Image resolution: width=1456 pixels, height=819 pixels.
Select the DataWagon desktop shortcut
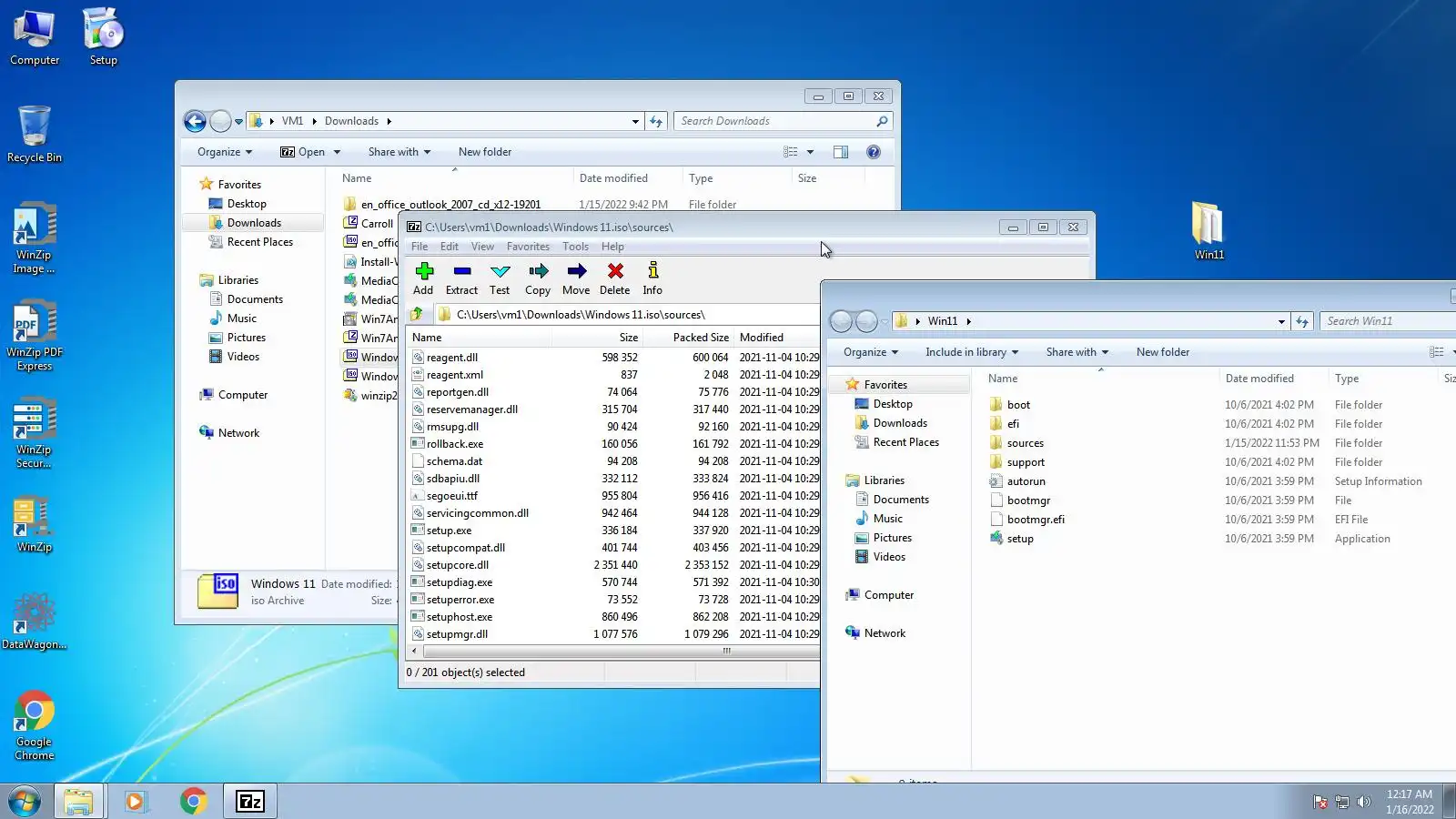click(35, 622)
